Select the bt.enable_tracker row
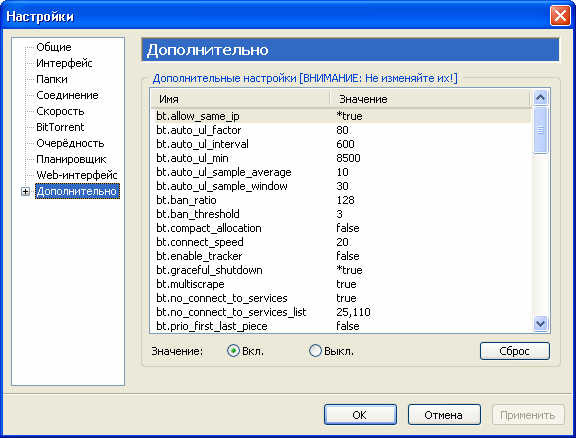The width and height of the screenshot is (576, 438). 341,256
